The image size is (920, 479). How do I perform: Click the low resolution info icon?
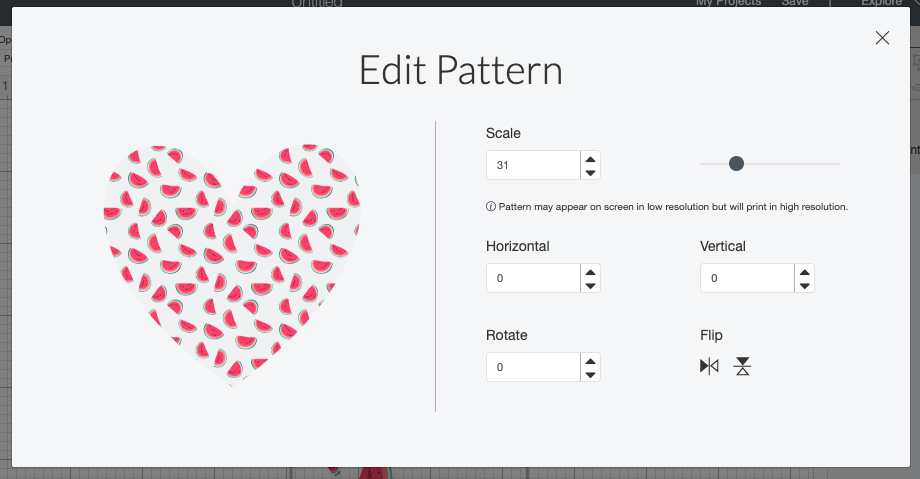pyautogui.click(x=491, y=207)
